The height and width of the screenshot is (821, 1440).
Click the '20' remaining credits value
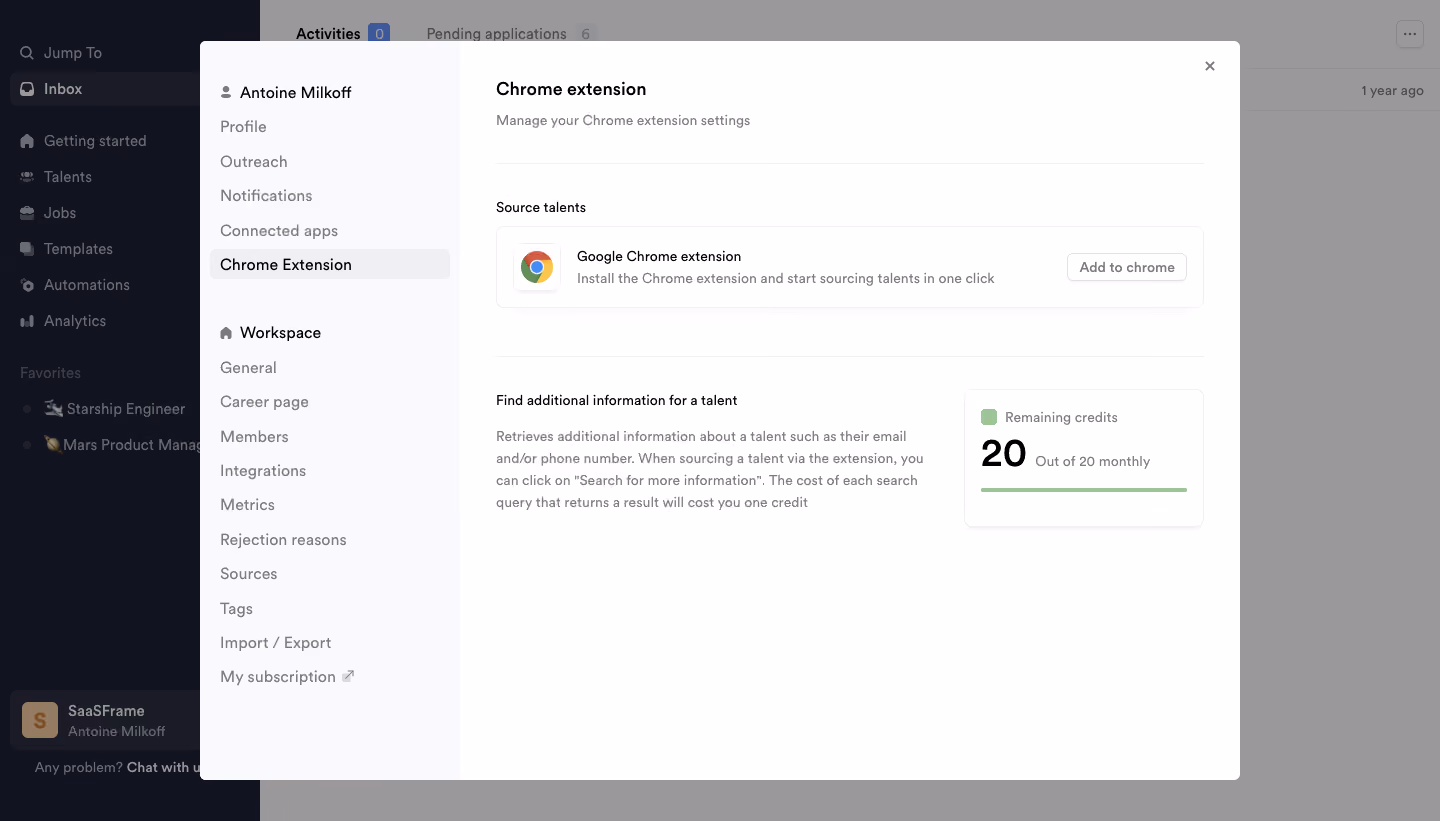click(x=1004, y=454)
